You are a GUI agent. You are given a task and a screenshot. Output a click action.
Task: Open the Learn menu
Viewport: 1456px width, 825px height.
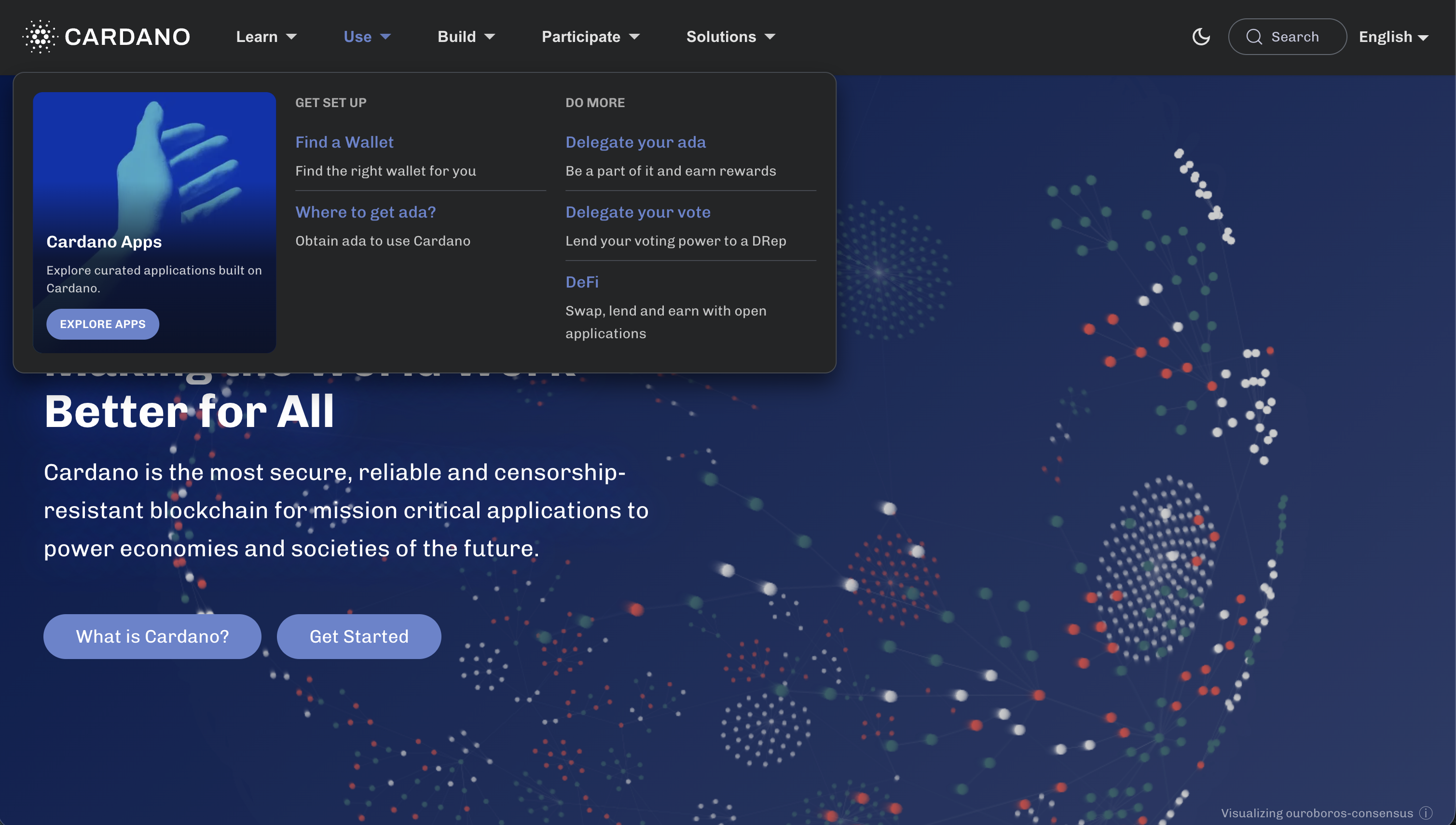point(257,37)
